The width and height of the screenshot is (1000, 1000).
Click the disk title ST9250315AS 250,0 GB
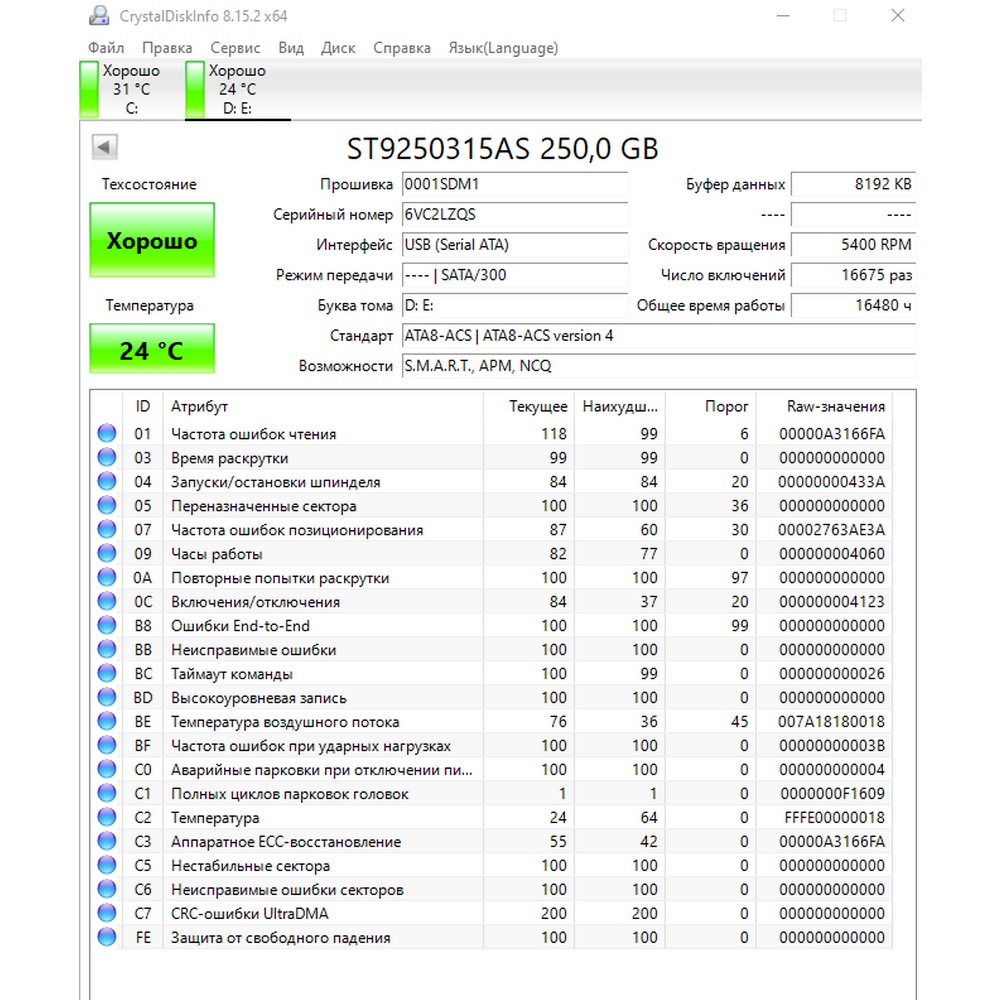[x=503, y=149]
